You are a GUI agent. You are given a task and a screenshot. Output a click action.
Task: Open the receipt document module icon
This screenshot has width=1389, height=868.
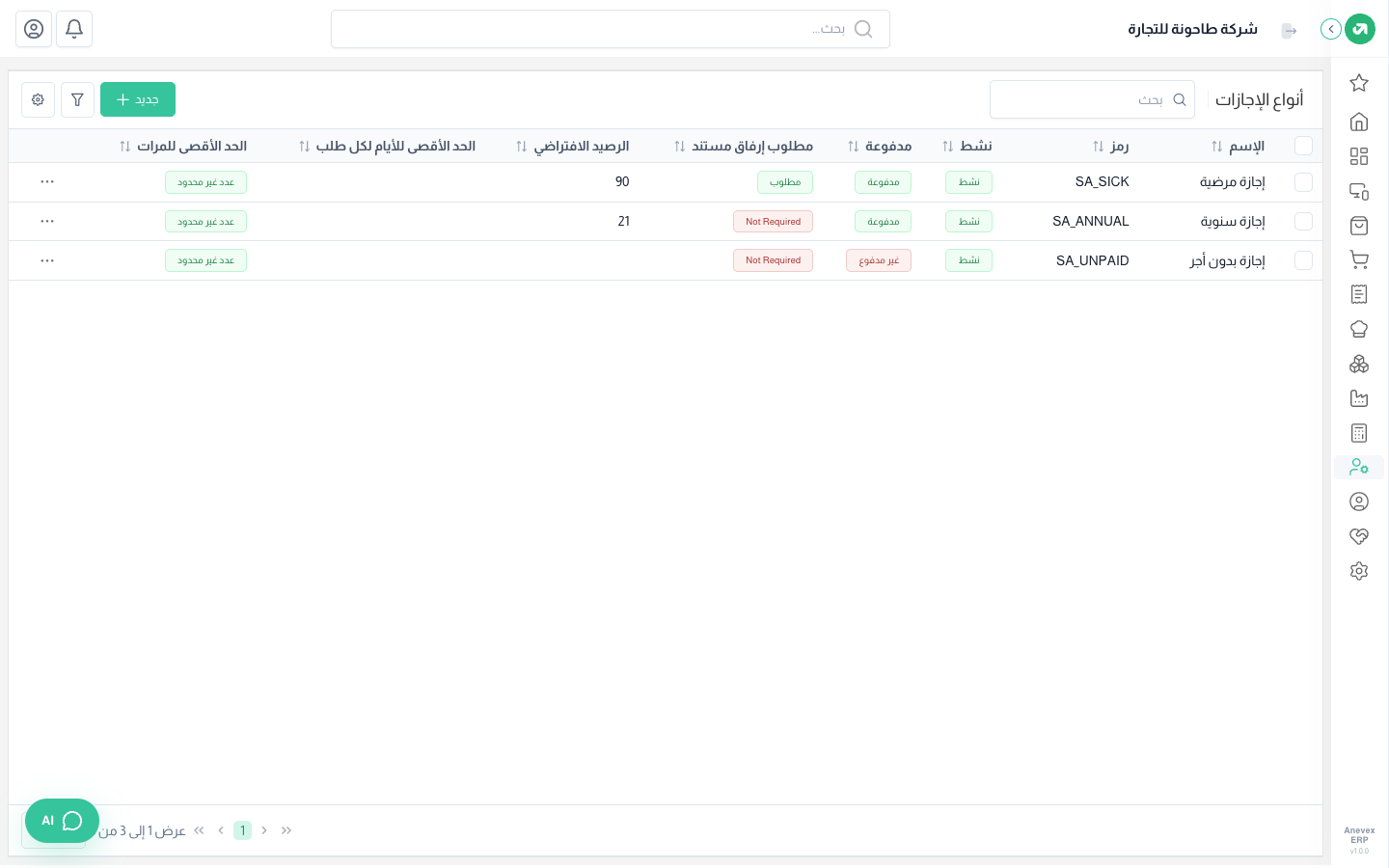tap(1359, 294)
